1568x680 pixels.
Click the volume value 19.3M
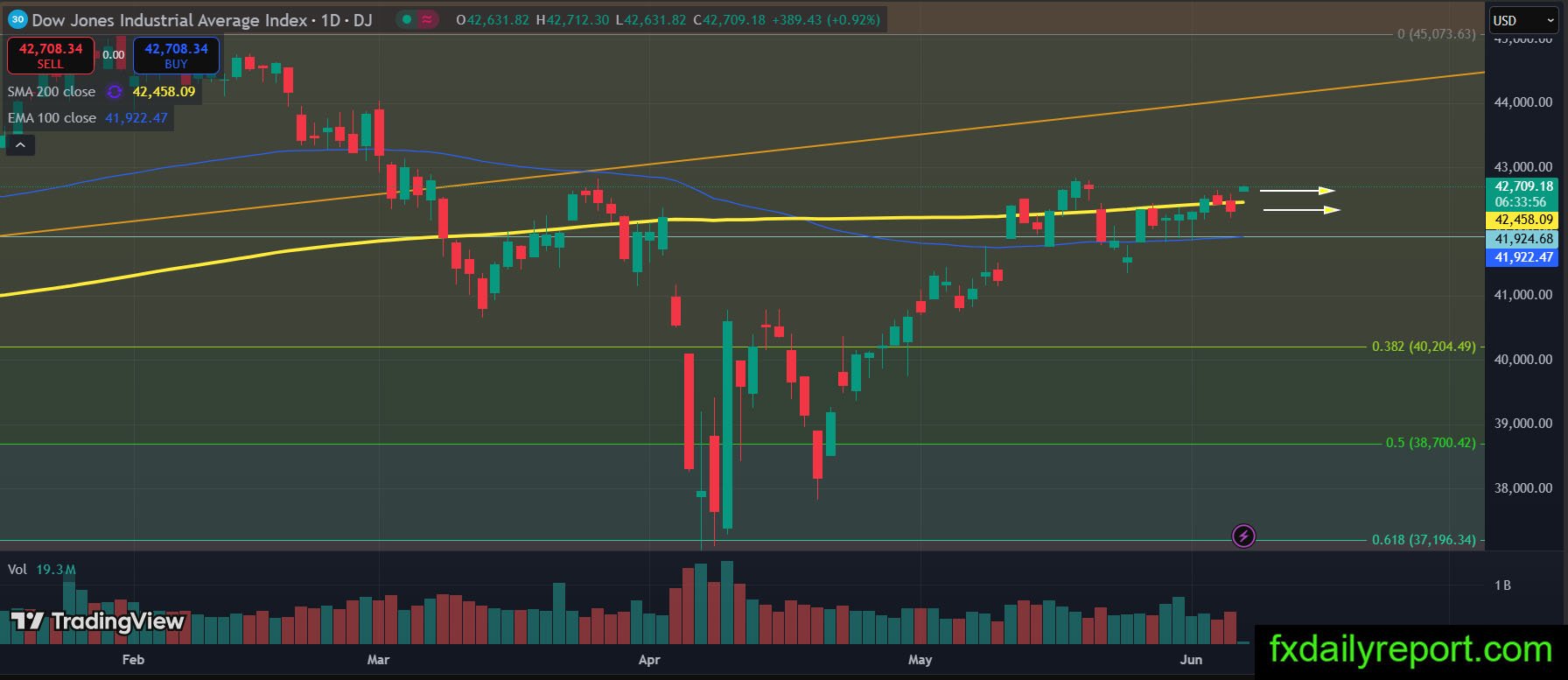click(56, 570)
